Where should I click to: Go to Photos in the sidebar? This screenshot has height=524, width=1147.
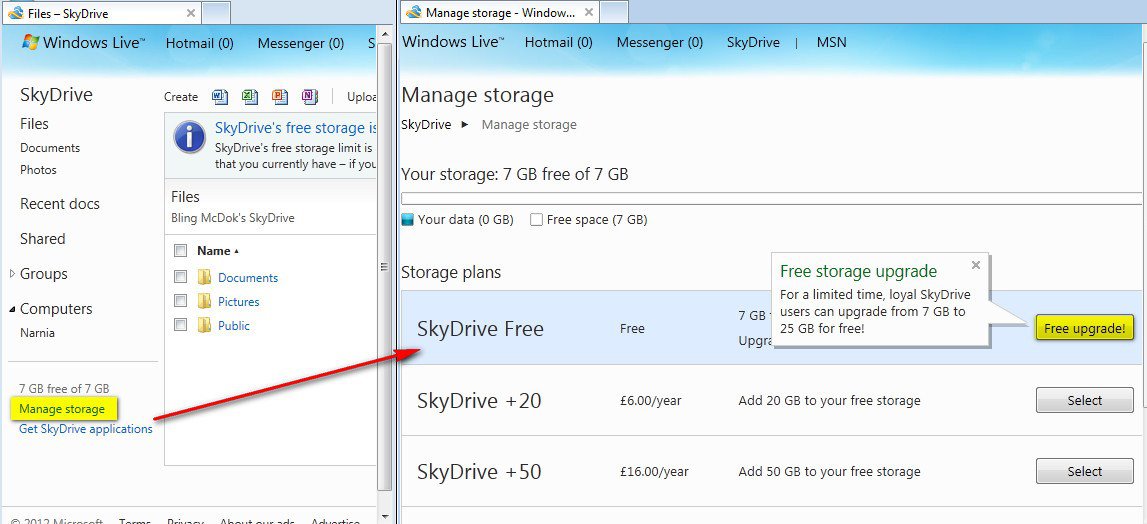pyautogui.click(x=38, y=170)
